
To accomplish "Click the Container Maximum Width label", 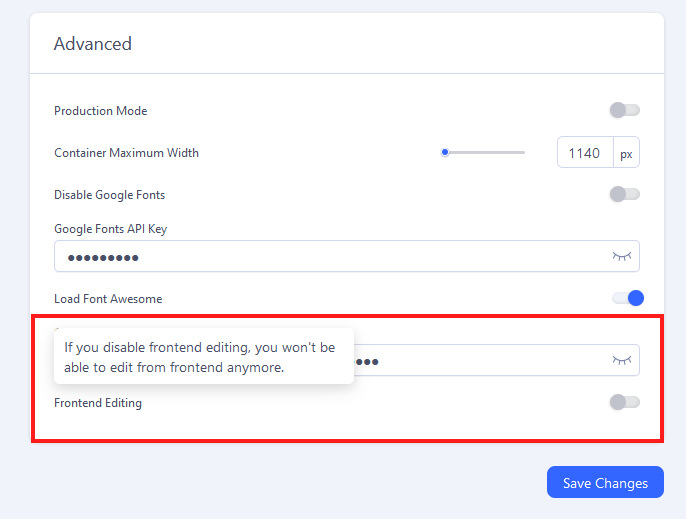I will click(126, 153).
